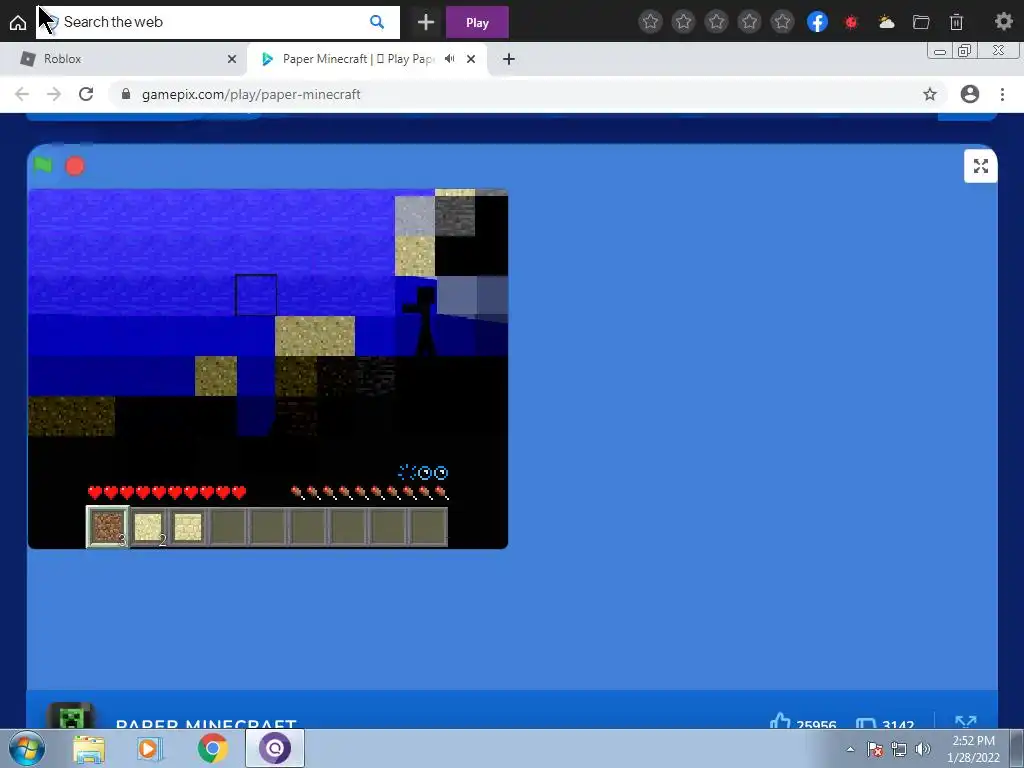Open the browser three-dot menu

[1002, 94]
